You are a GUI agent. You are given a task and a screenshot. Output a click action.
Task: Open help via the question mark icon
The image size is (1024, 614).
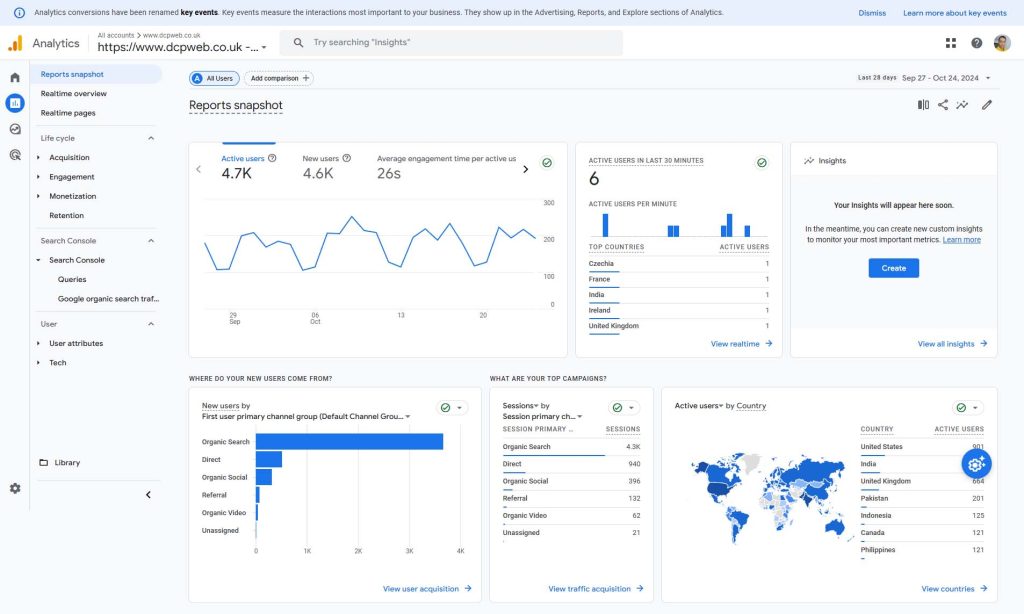[x=975, y=43]
